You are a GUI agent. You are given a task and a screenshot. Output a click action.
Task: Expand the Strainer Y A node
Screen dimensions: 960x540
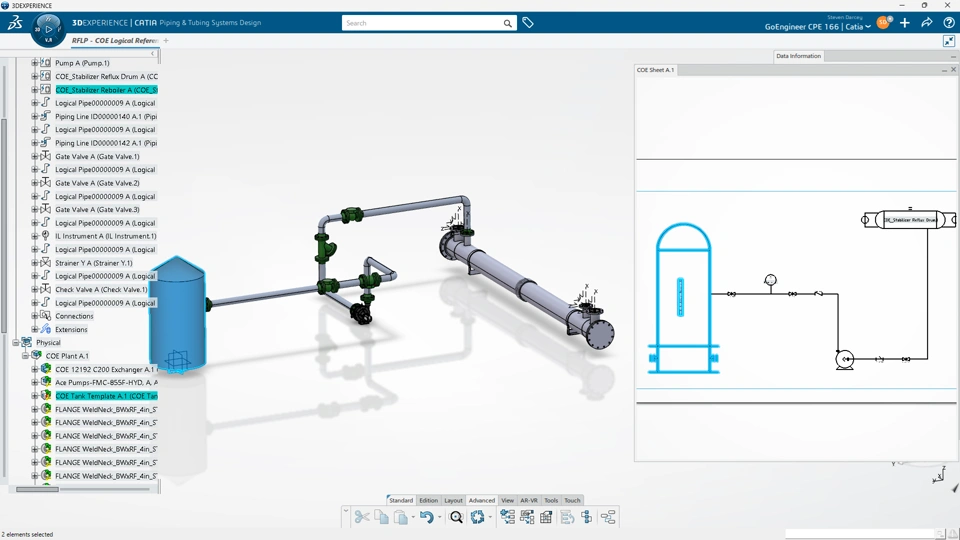tap(35, 263)
